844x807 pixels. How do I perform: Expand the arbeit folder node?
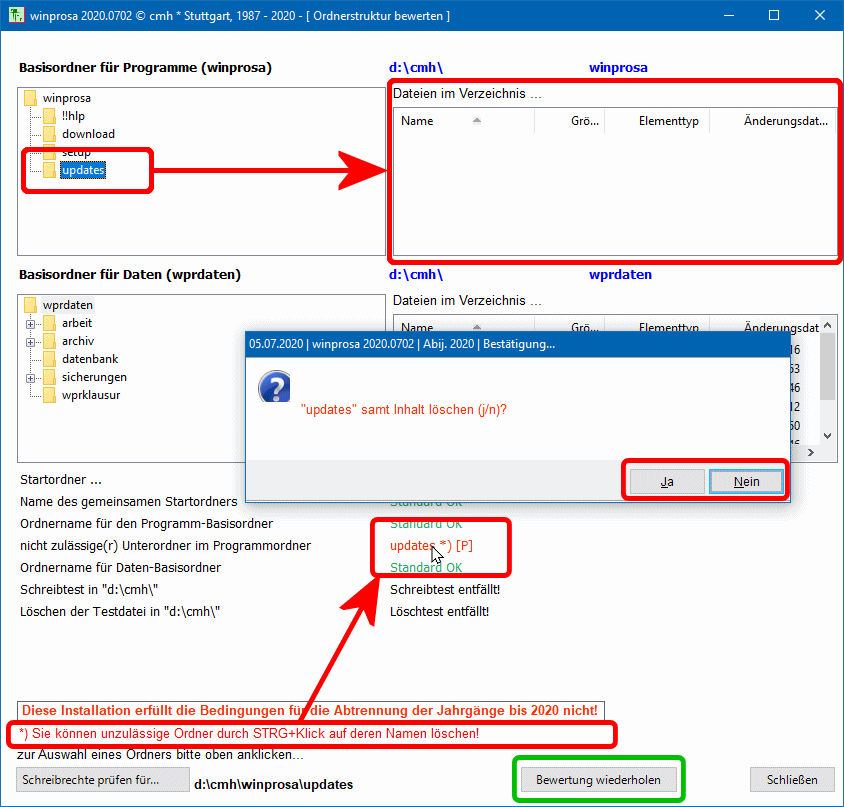(x=30, y=324)
